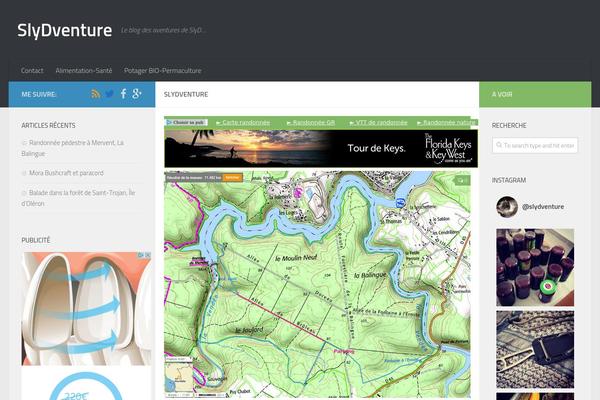Open the Contact menu item
The height and width of the screenshot is (400, 600).
[x=32, y=70]
